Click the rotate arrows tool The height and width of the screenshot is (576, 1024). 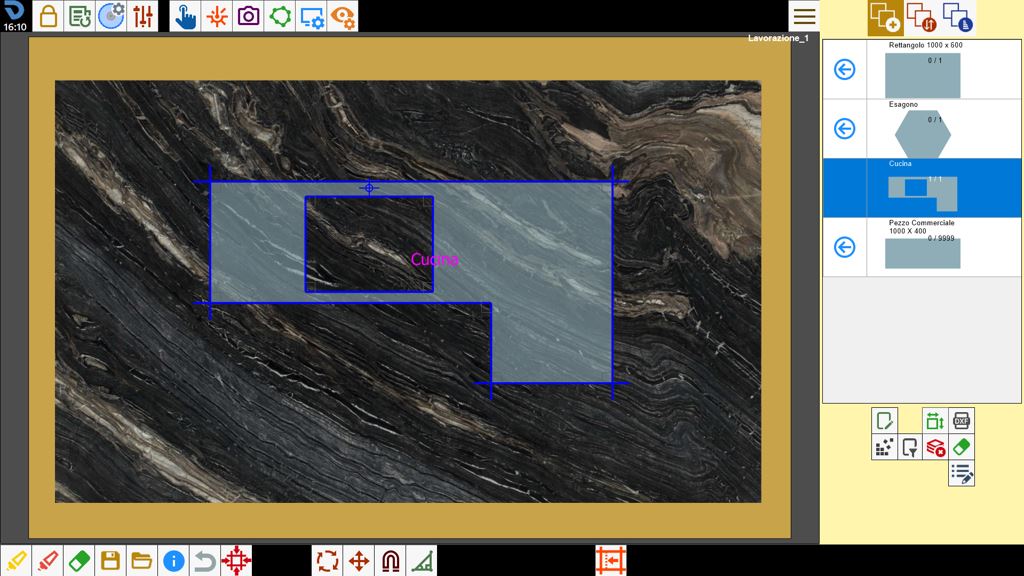point(327,561)
